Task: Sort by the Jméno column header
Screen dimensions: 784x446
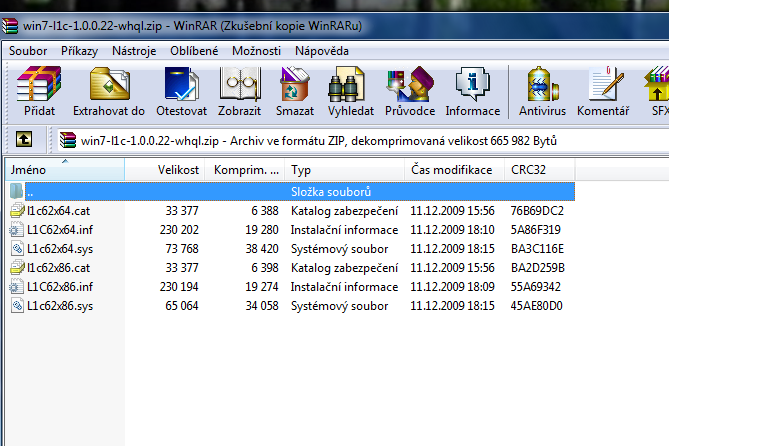Action: pos(64,170)
